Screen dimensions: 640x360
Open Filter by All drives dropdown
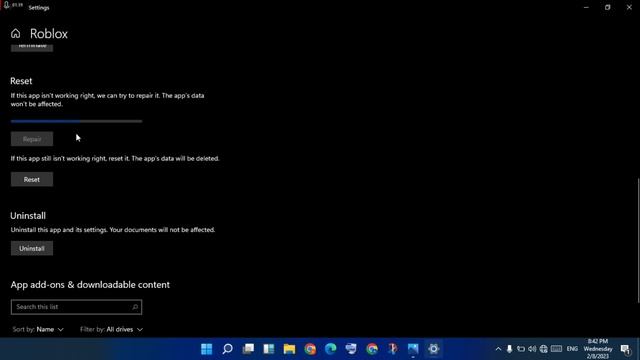111,329
